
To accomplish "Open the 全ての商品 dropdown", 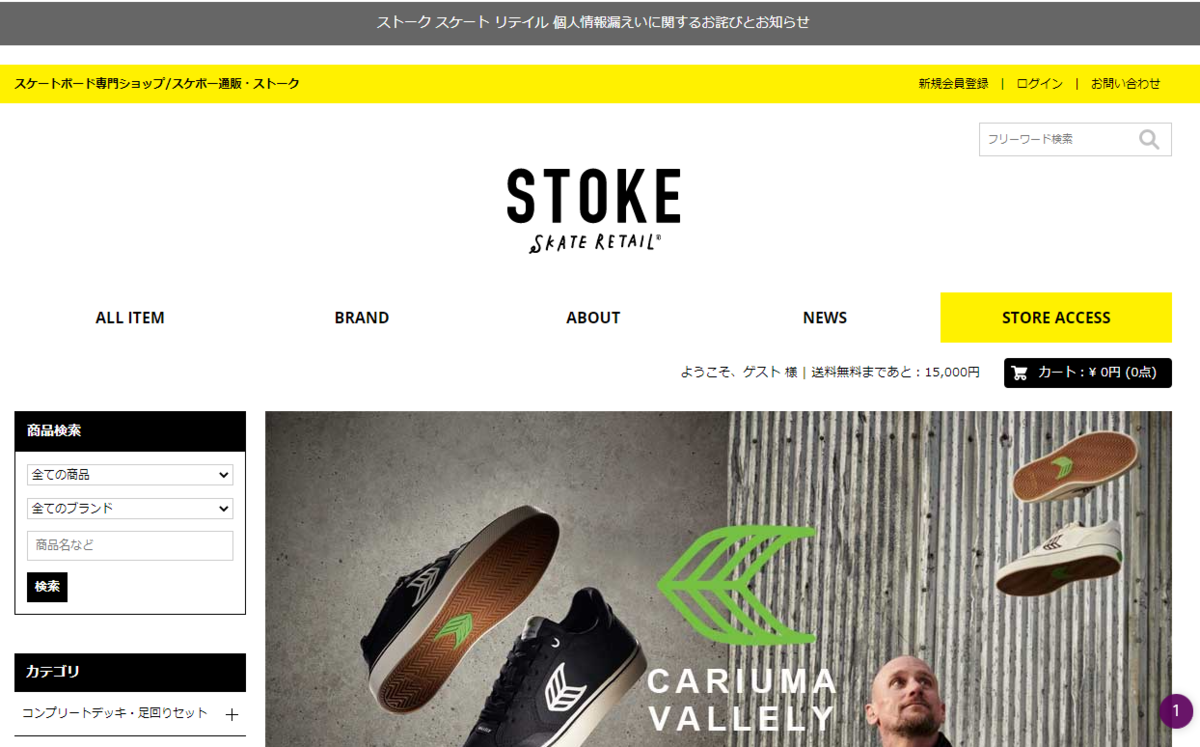I will tap(130, 475).
